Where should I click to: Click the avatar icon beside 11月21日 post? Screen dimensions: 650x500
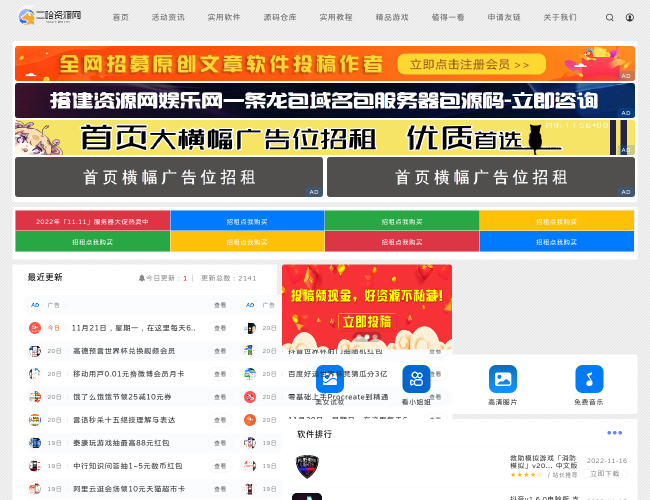coord(35,328)
